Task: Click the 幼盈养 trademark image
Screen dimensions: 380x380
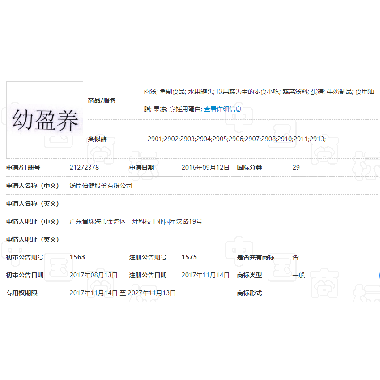Action: 45,120
